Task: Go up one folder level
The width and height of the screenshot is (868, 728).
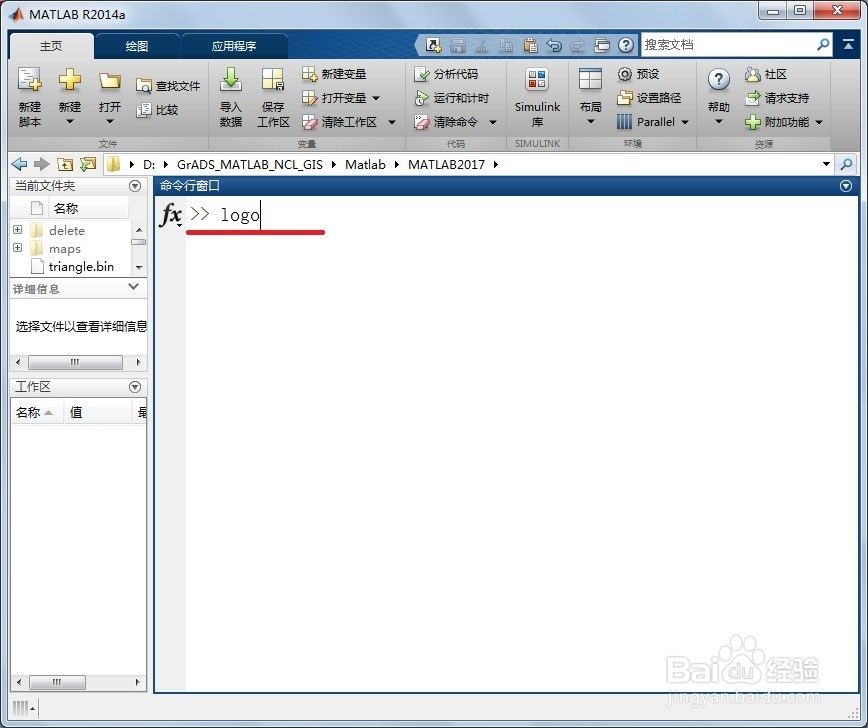Action: click(x=65, y=164)
